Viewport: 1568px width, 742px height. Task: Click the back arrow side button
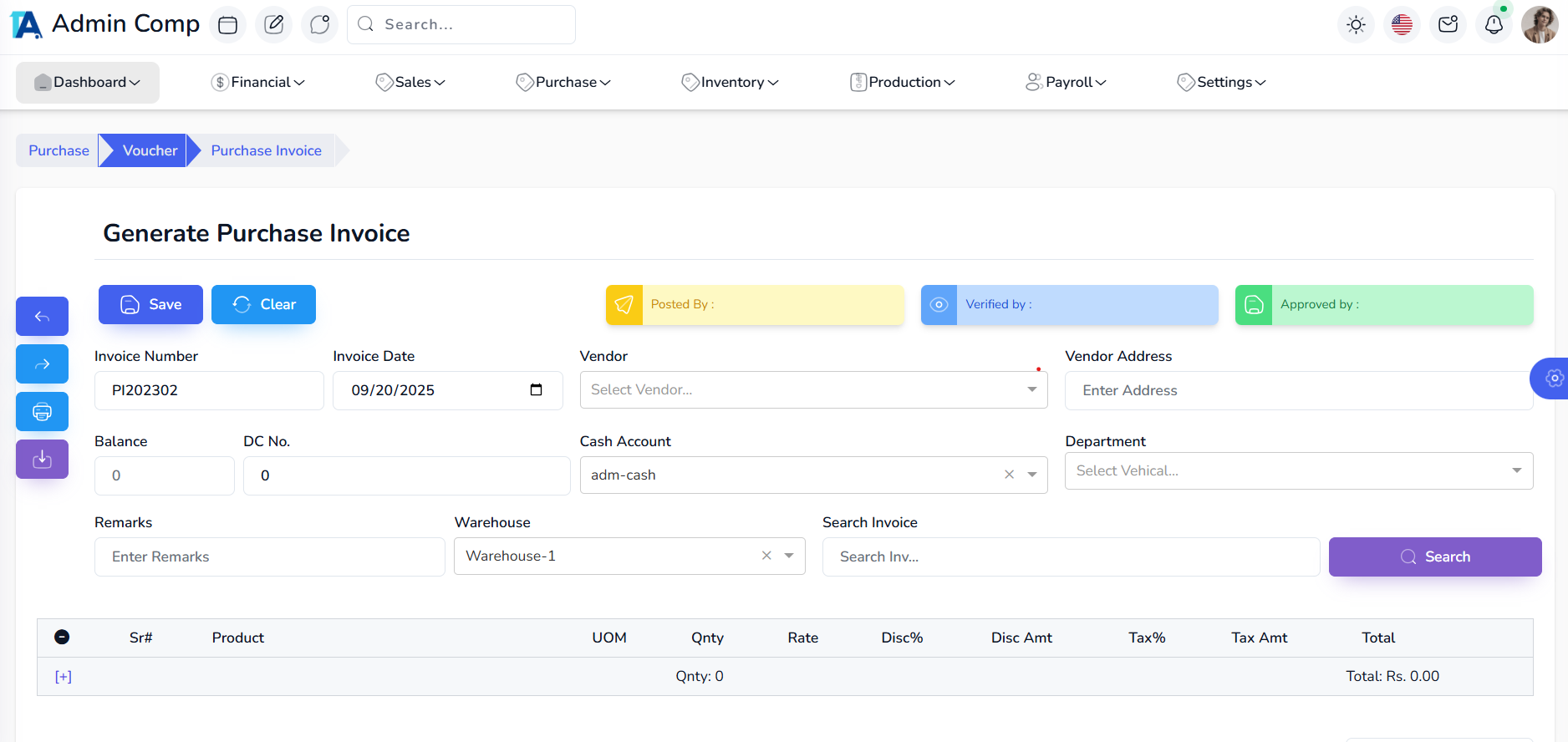click(x=42, y=317)
